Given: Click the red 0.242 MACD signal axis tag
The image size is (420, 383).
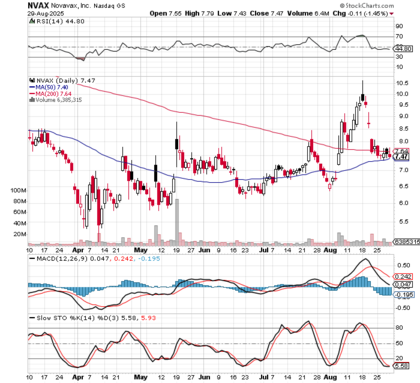Looking at the screenshot, I should [403, 277].
